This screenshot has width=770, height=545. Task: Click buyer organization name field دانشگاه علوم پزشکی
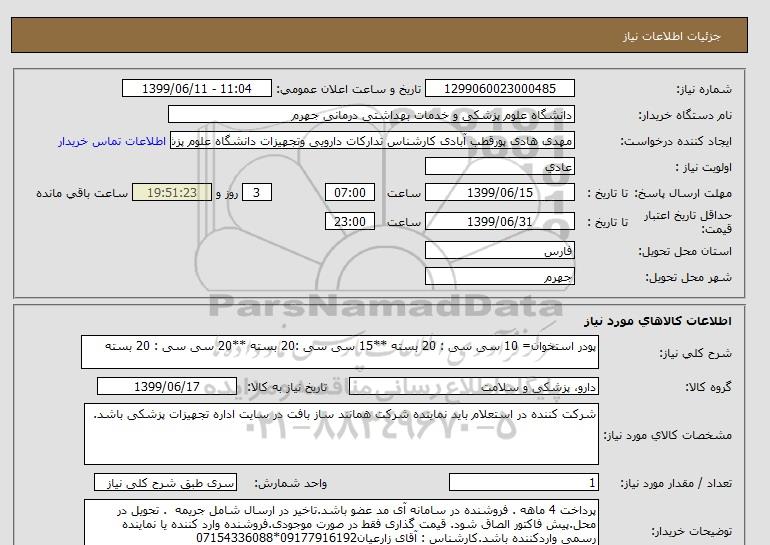coord(371,115)
